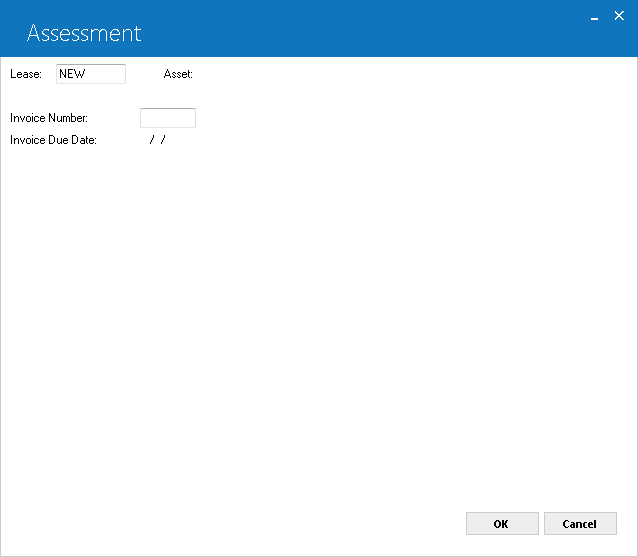Focus the Invoice Number text box
Viewport: 638px width, 557px height.
[x=168, y=118]
